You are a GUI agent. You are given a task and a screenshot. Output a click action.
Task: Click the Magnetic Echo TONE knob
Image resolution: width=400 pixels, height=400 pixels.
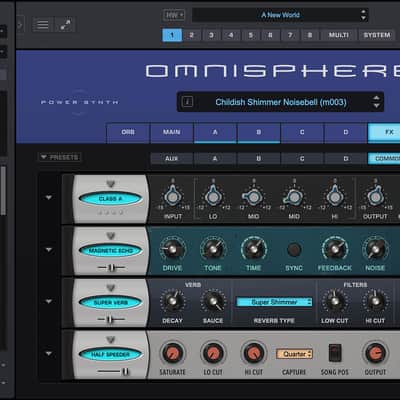coord(213,249)
